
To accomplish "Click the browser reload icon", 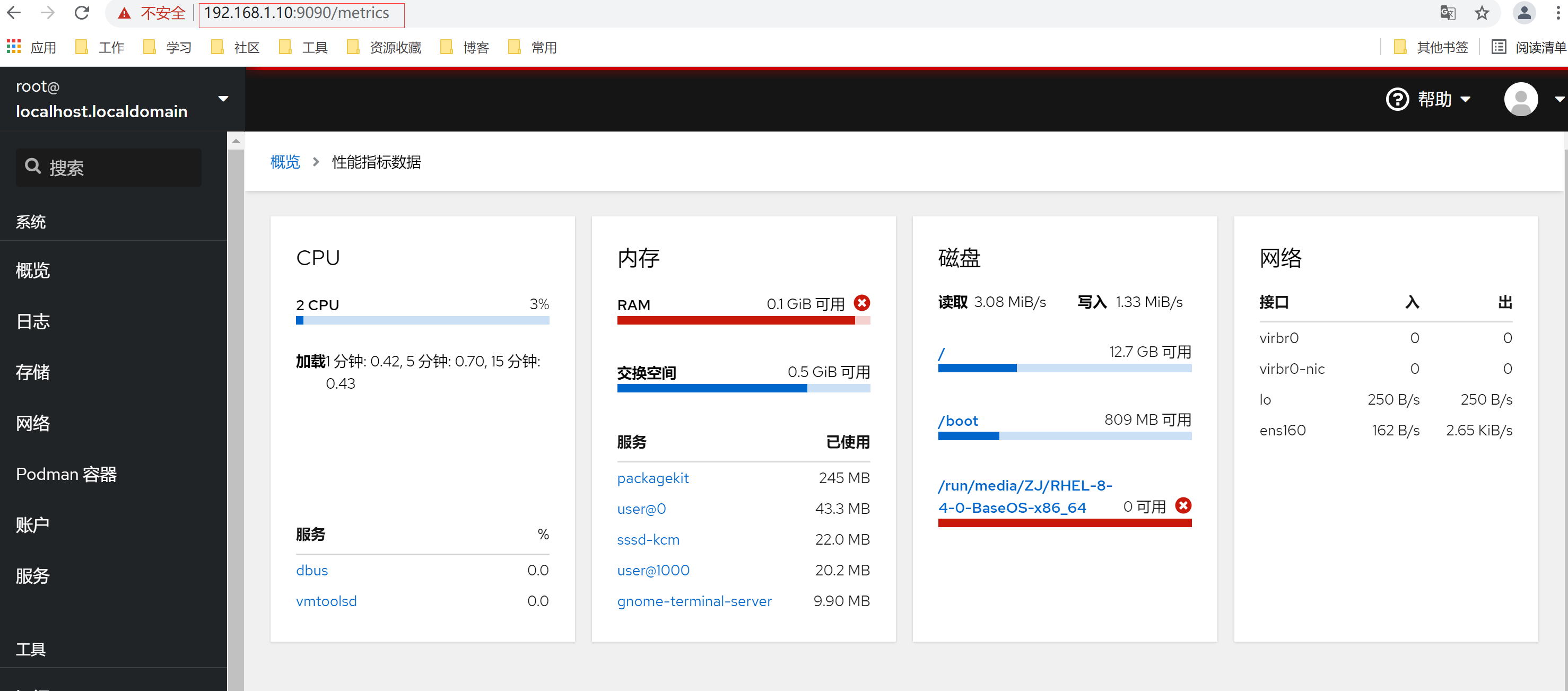I will tap(82, 13).
